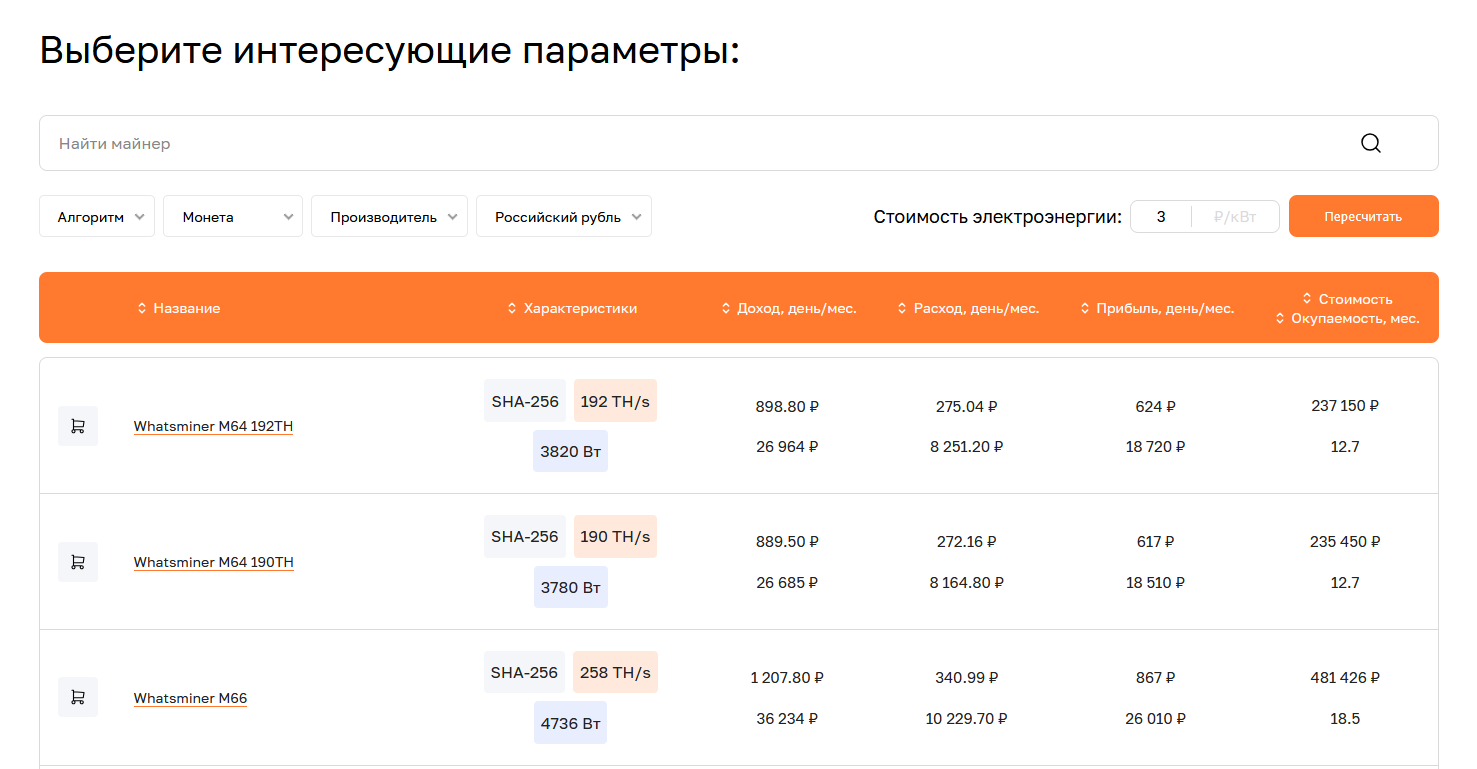Click the 1 207.80 ₽ daily income value

(x=787, y=678)
